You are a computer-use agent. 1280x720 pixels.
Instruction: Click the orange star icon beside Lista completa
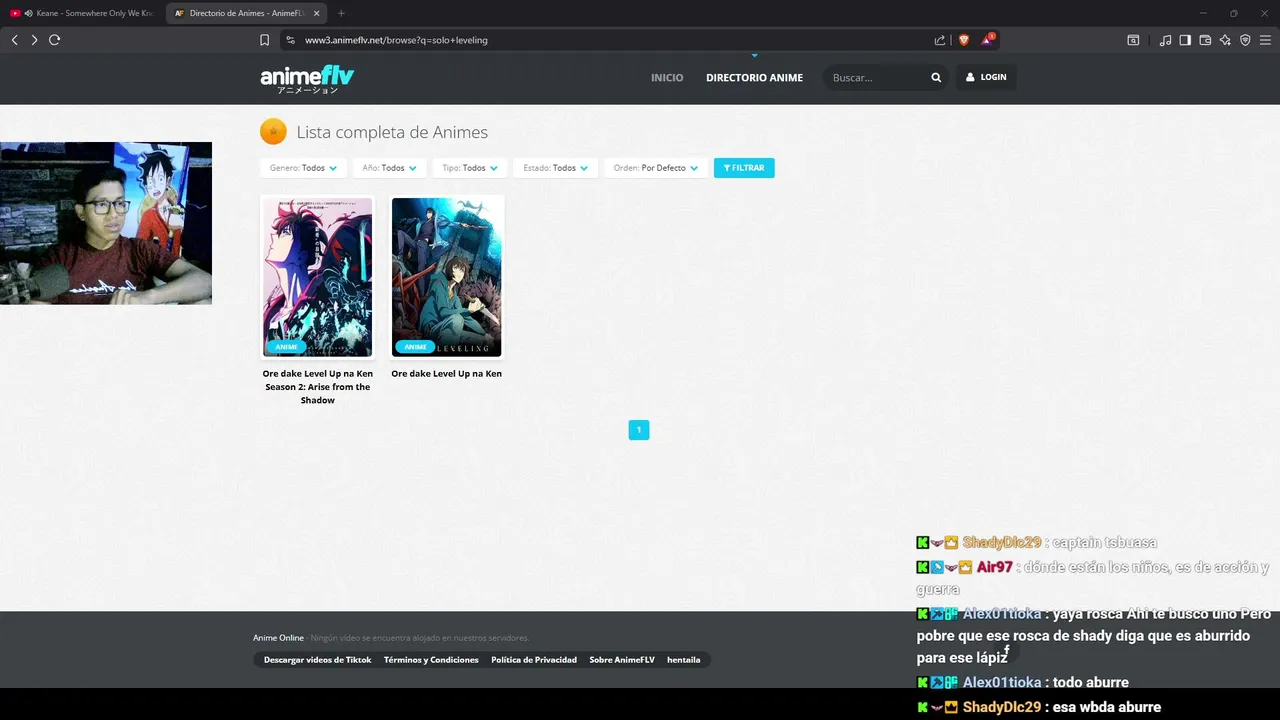tap(273, 132)
